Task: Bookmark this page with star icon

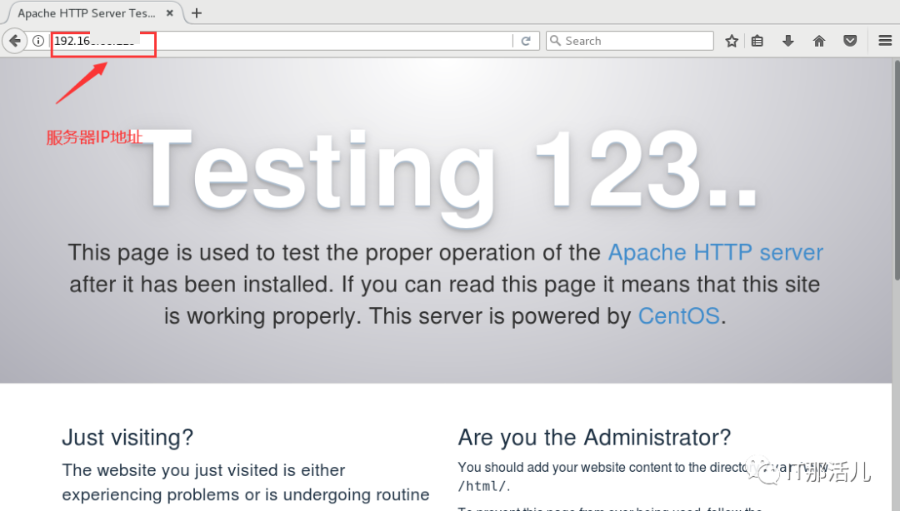Action: [732, 41]
